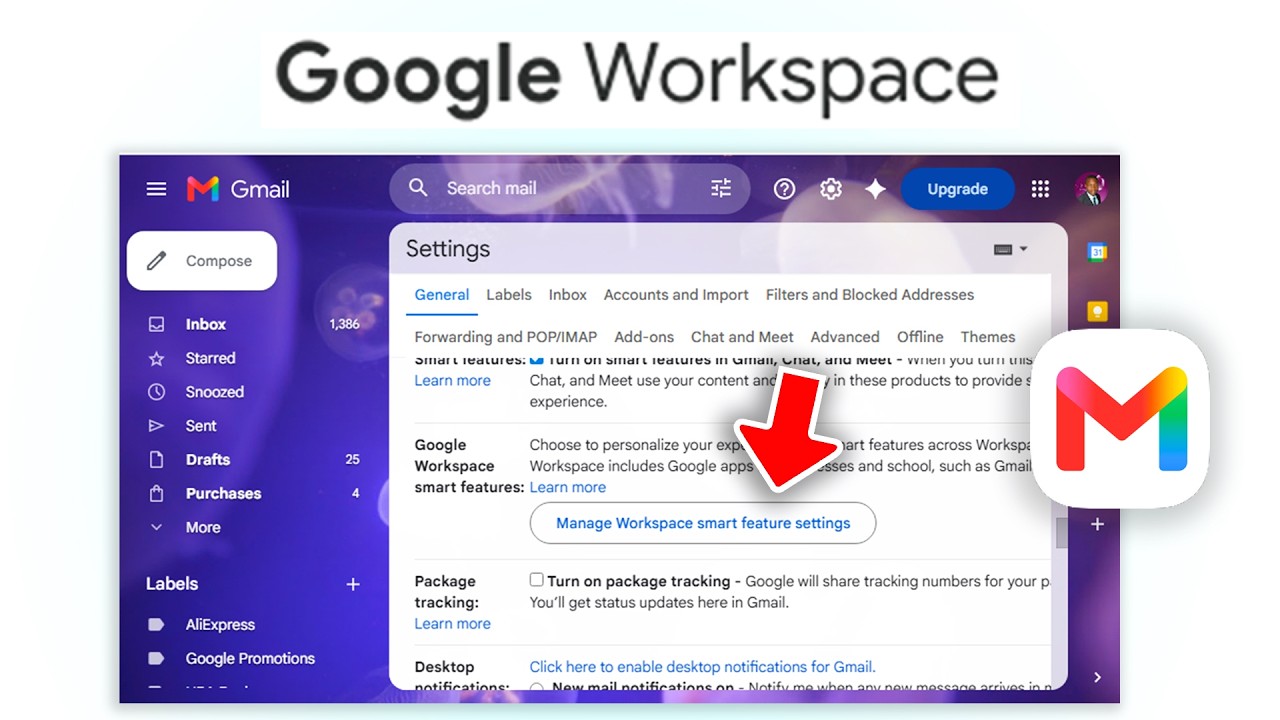Open Filters and Blocked Addresses tab
This screenshot has width=1280, height=720.
tap(870, 295)
